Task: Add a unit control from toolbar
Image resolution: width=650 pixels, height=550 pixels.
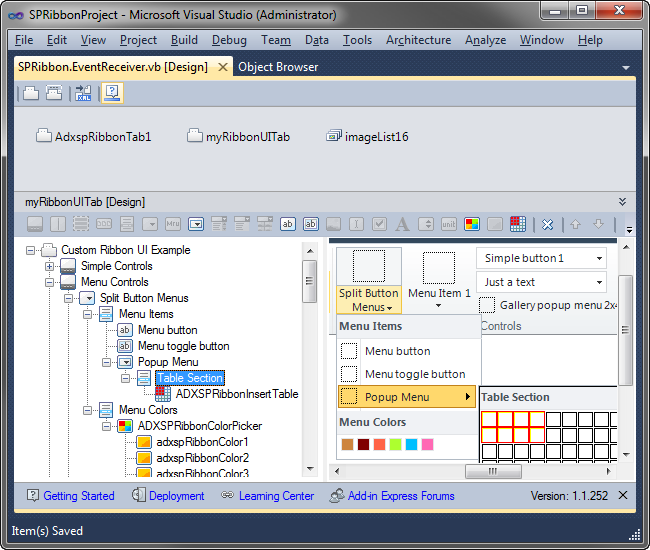Action: coord(449,224)
